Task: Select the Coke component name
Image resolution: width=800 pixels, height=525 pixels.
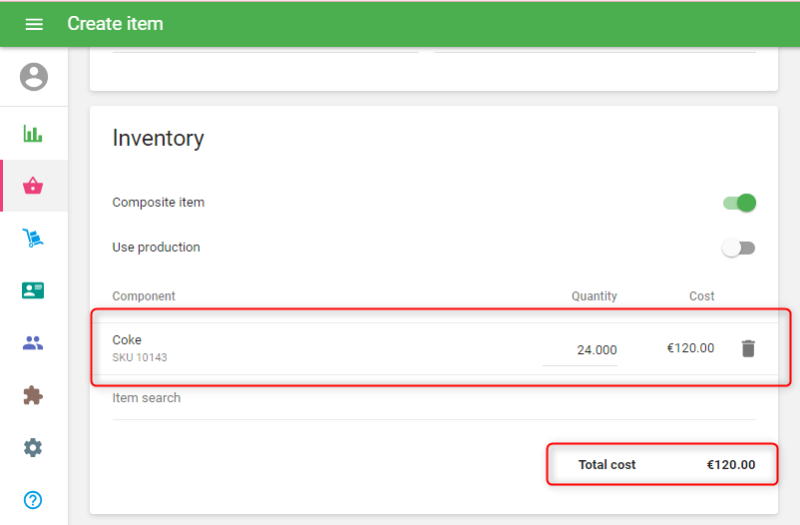Action: tap(127, 340)
